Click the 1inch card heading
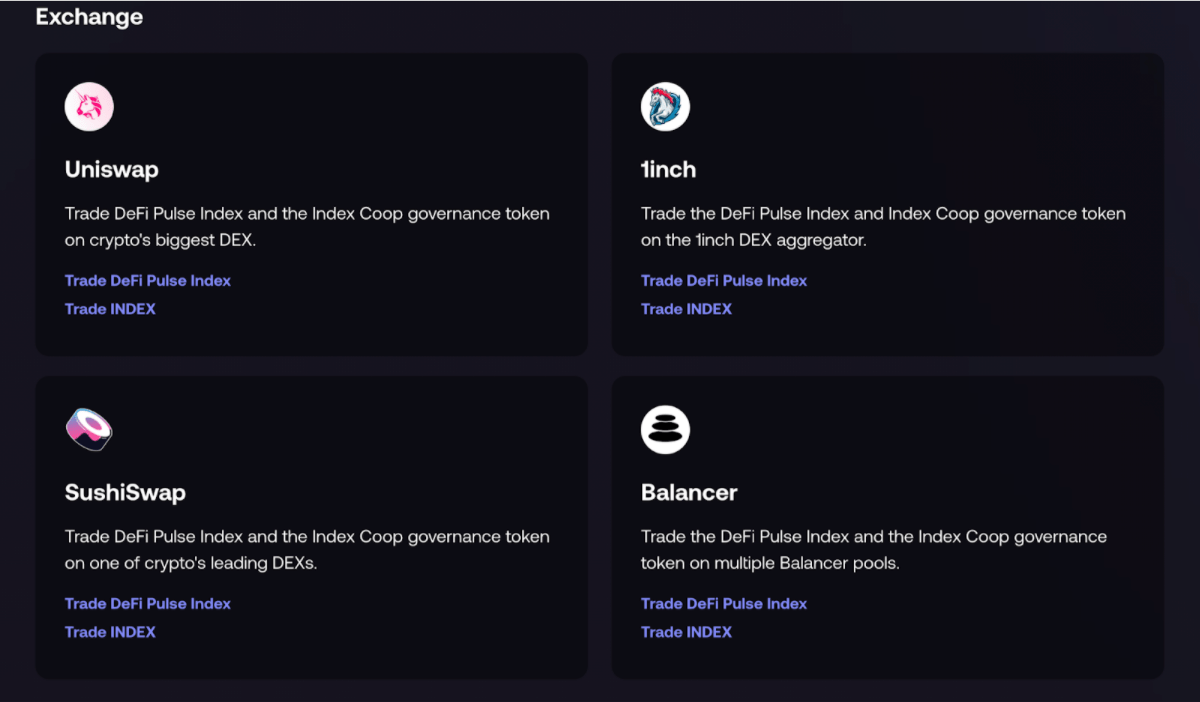 coord(668,170)
